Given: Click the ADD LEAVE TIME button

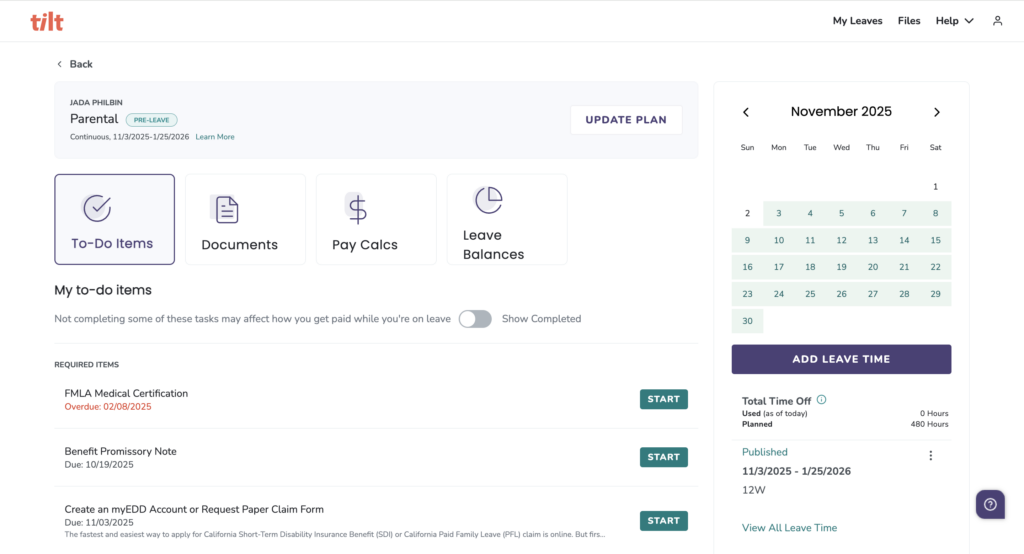Looking at the screenshot, I should (x=841, y=359).
